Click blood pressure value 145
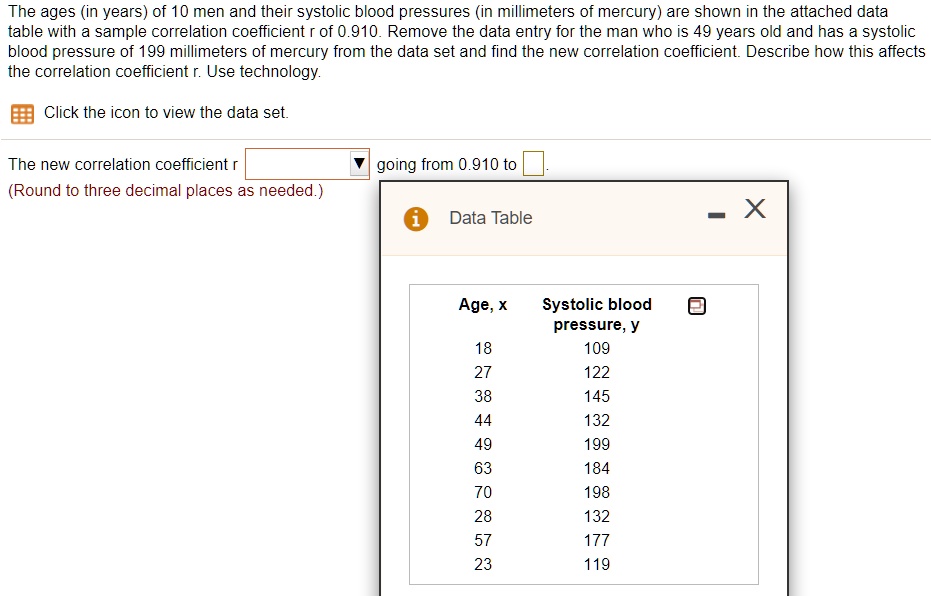The image size is (931, 596). 597,396
